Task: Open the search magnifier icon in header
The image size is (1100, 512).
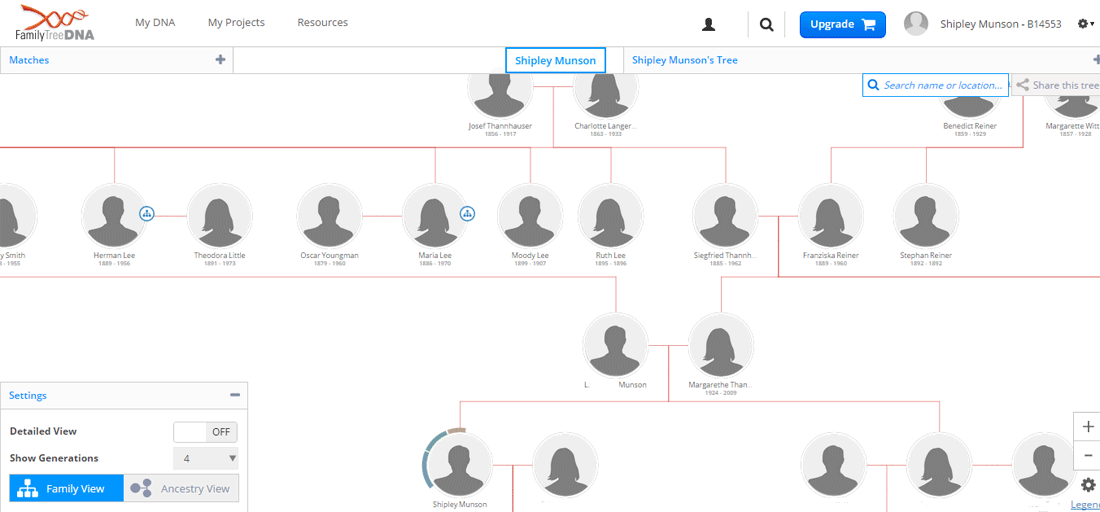Action: 767,25
